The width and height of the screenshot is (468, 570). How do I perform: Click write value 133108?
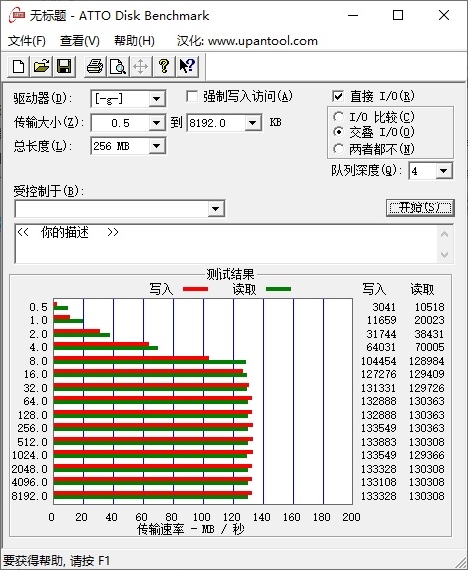coord(378,482)
